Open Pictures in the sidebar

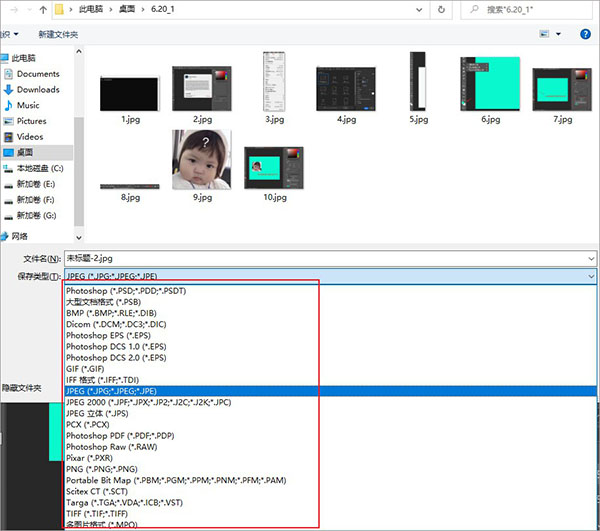31,121
